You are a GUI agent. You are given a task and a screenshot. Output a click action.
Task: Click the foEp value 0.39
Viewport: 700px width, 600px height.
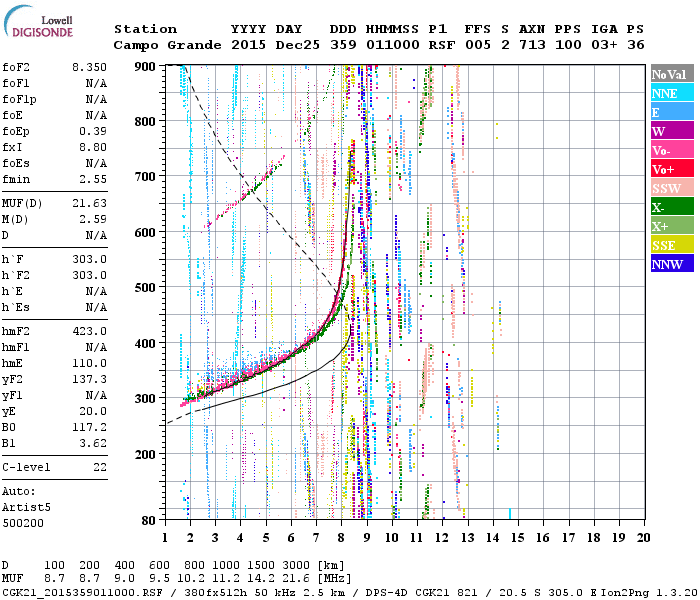pyautogui.click(x=93, y=131)
